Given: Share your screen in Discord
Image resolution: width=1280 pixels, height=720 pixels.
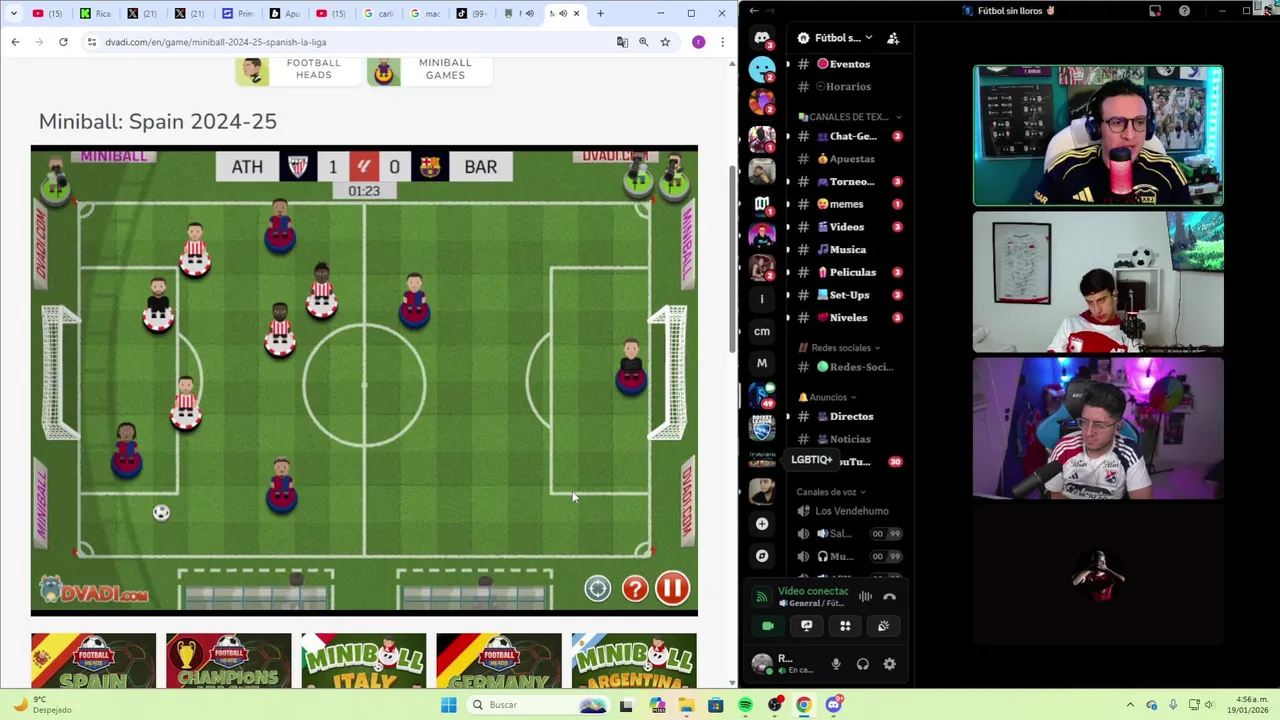Looking at the screenshot, I should (806, 626).
